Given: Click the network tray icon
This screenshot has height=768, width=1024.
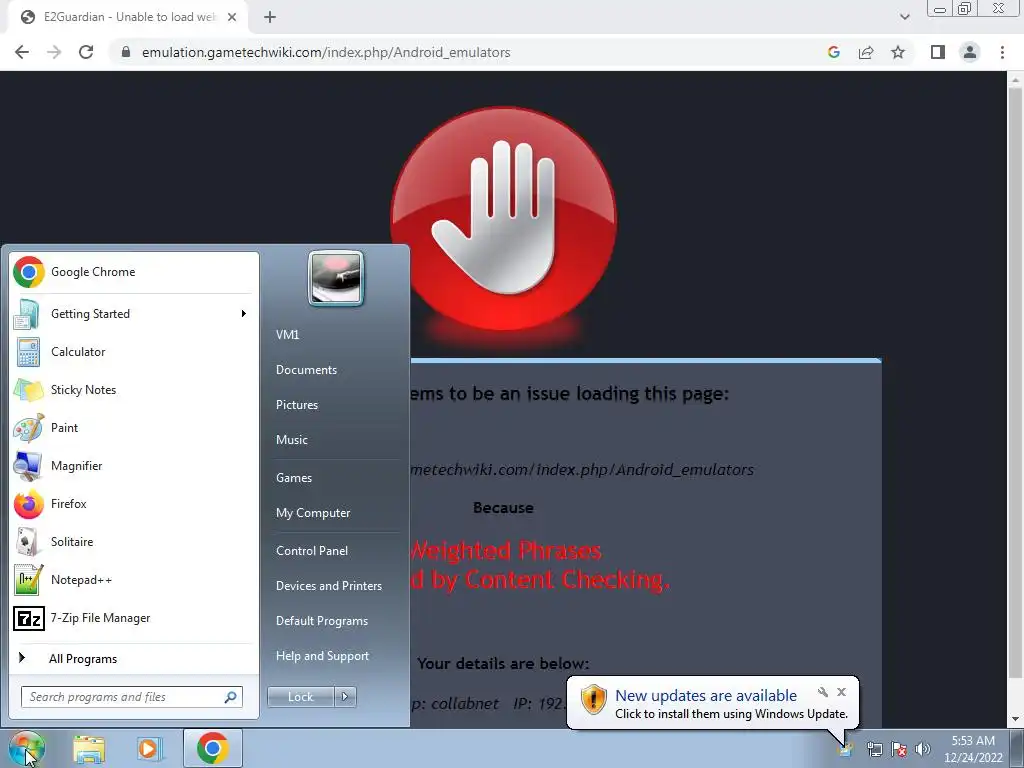Looking at the screenshot, I should pos(874,749).
